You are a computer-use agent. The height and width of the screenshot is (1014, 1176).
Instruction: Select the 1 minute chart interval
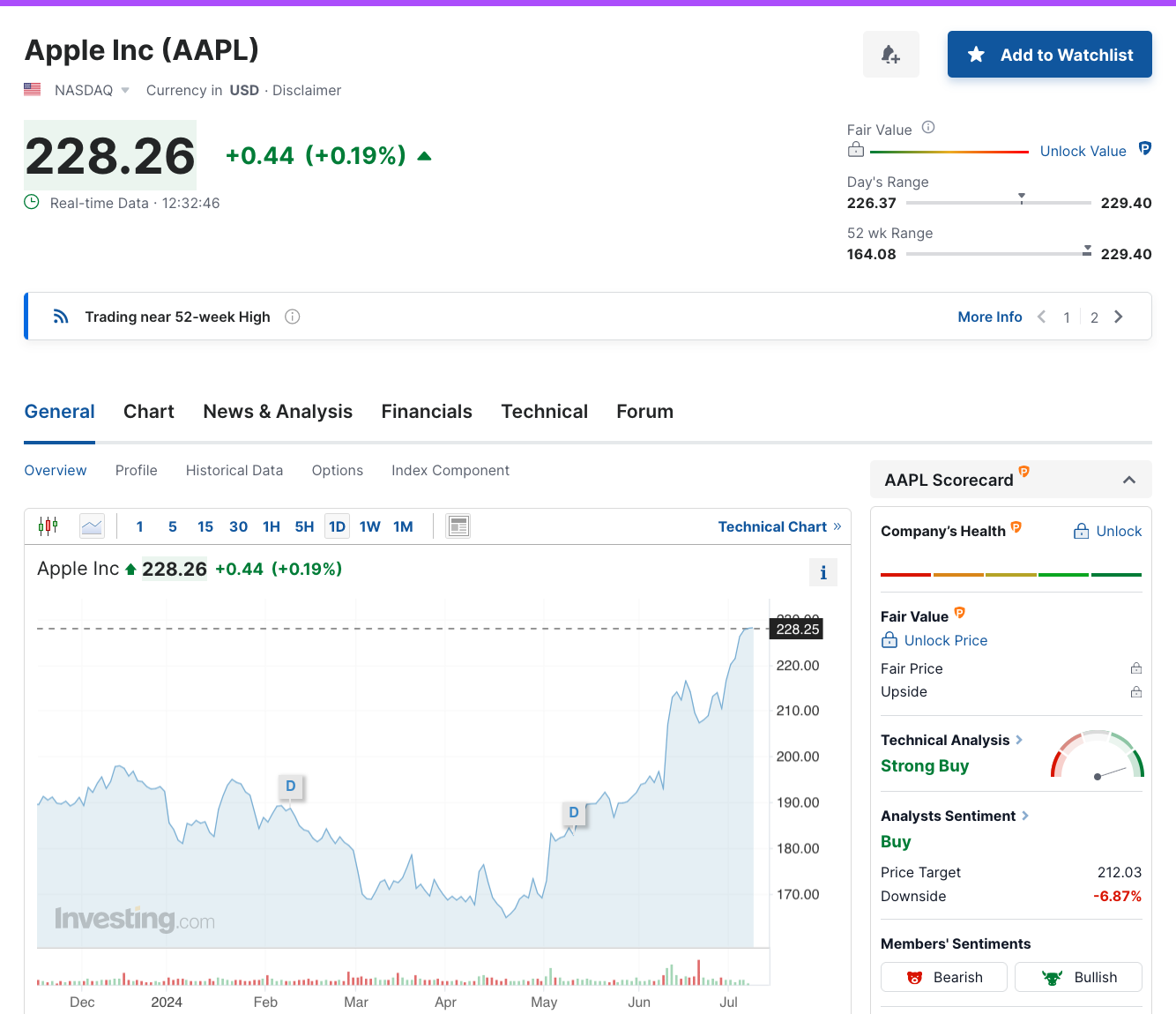coord(139,526)
